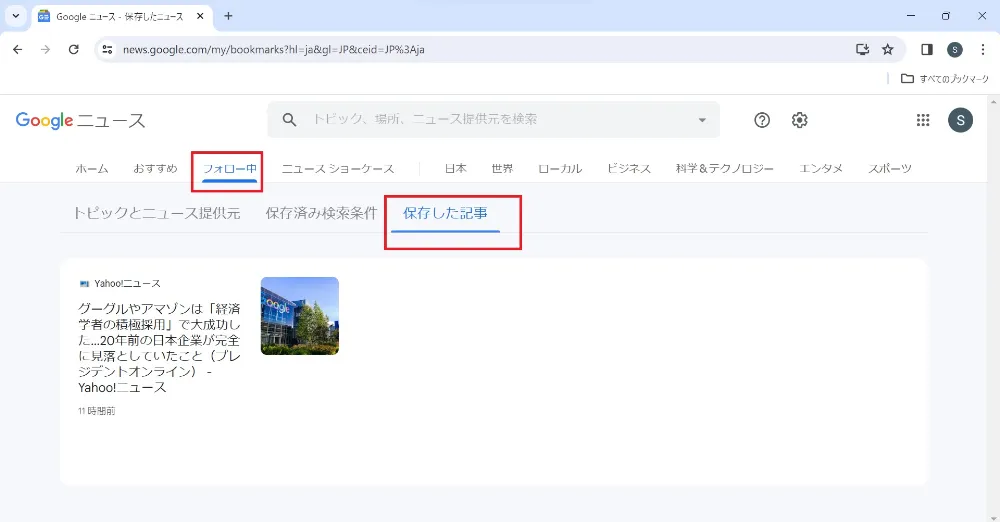
Task: Open すべてのブックマーク folder
Action: click(x=945, y=78)
